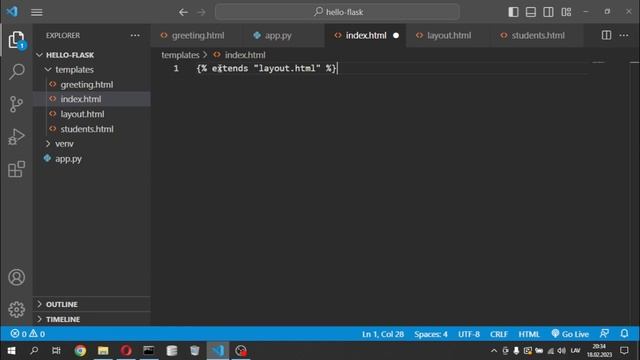Open the hamburger application menu

click(37, 12)
